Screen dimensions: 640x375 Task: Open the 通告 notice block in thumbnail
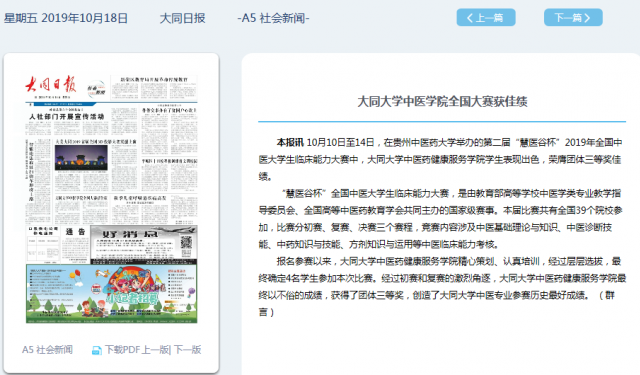pyautogui.click(x=76, y=244)
